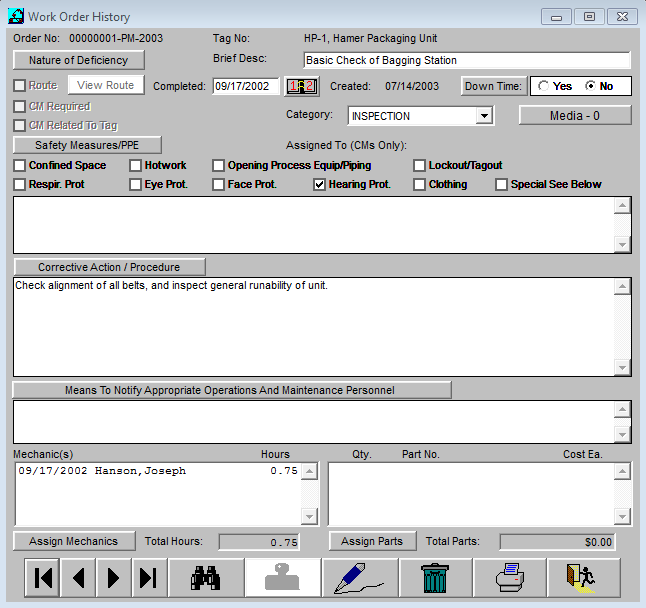Go to the previous work order record
Image resolution: width=646 pixels, height=608 pixels.
[x=78, y=578]
